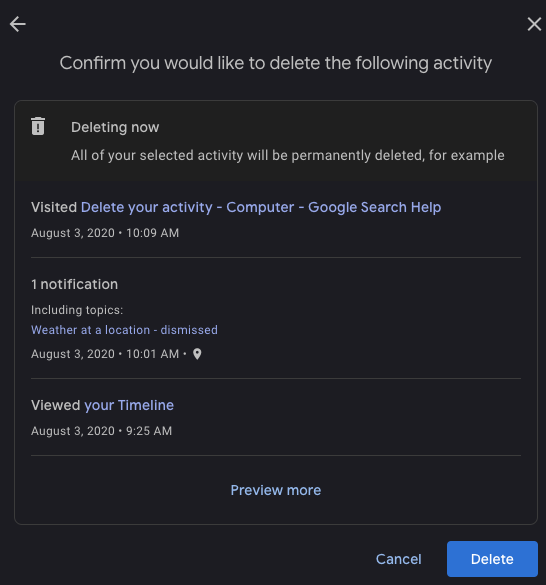
Task: Go back using the left arrow icon
Action: (x=18, y=24)
